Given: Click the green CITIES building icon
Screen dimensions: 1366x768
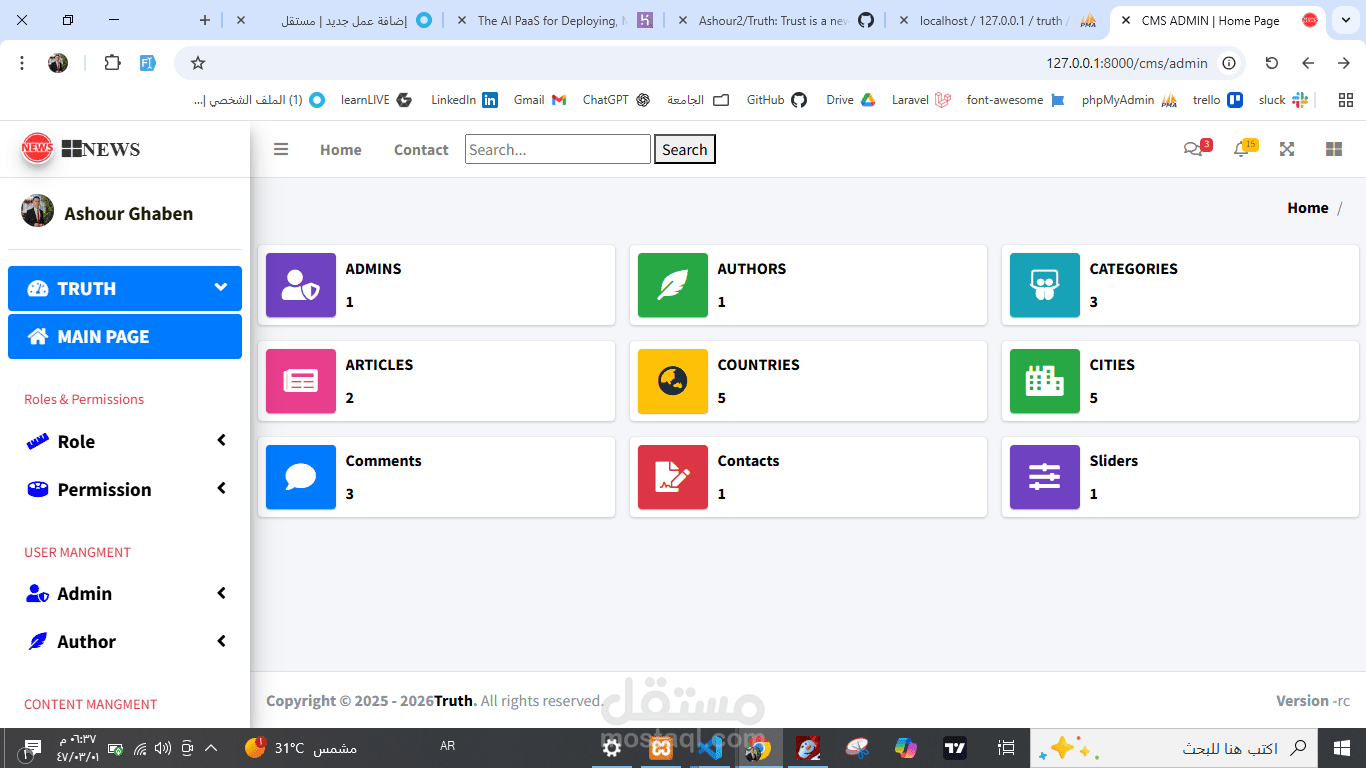Looking at the screenshot, I should (x=1045, y=381).
